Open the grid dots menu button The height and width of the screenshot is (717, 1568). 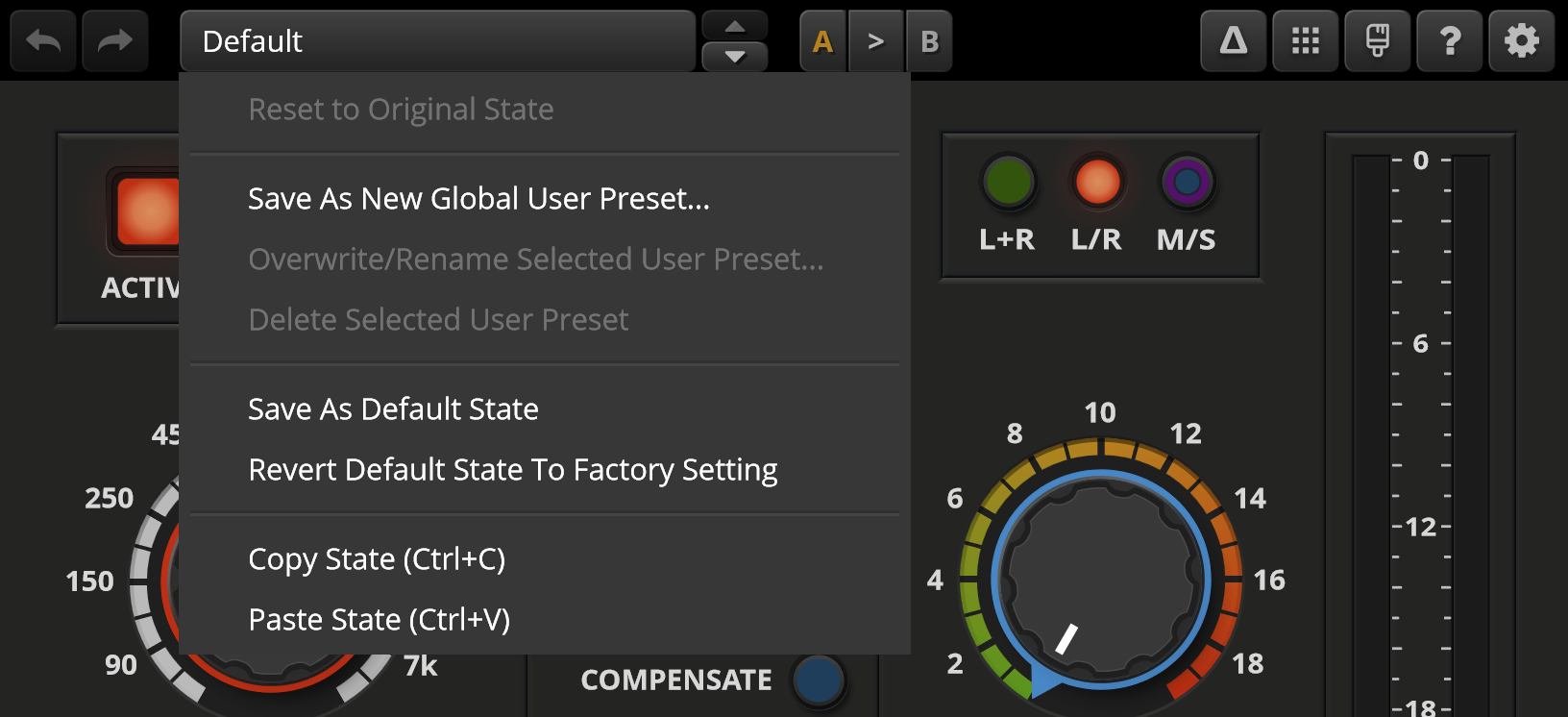click(x=1306, y=41)
